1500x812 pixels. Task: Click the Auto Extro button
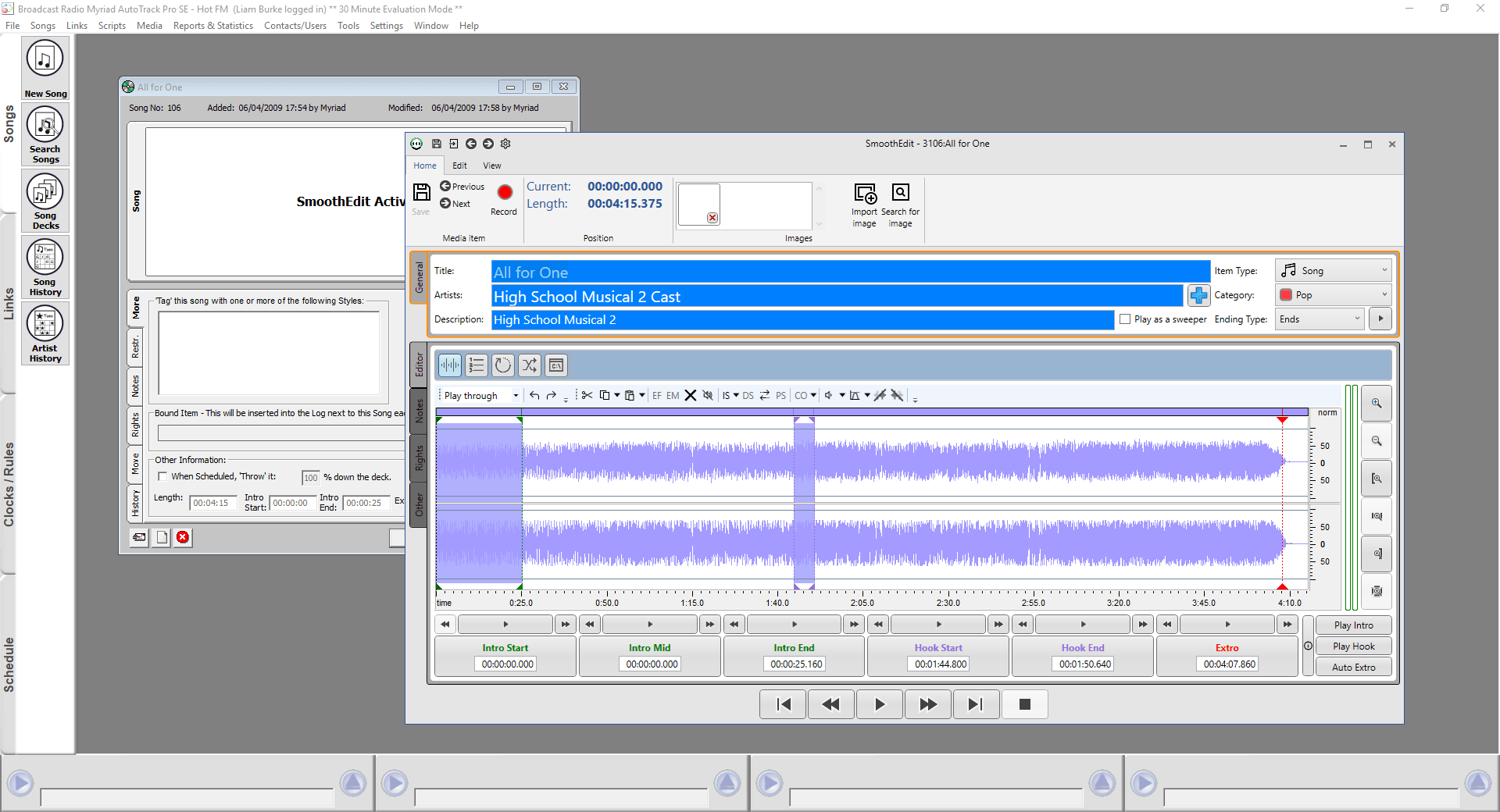[1353, 666]
